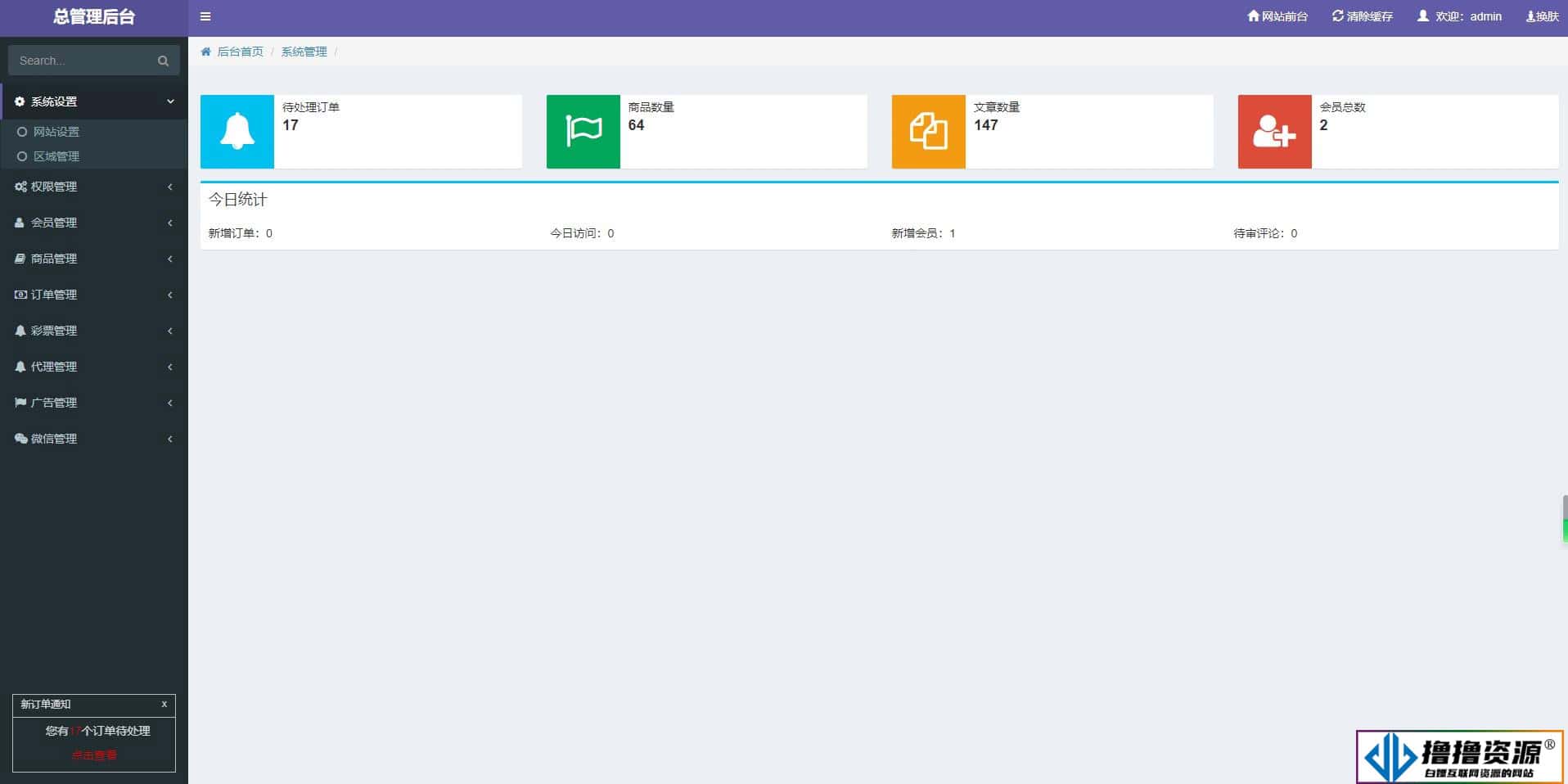Select the 微信管理 menu label
The width and height of the screenshot is (1568, 784).
click(54, 439)
